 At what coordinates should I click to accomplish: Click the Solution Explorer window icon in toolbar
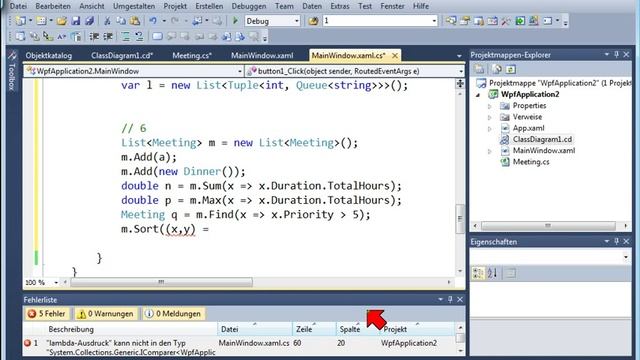coord(451,21)
